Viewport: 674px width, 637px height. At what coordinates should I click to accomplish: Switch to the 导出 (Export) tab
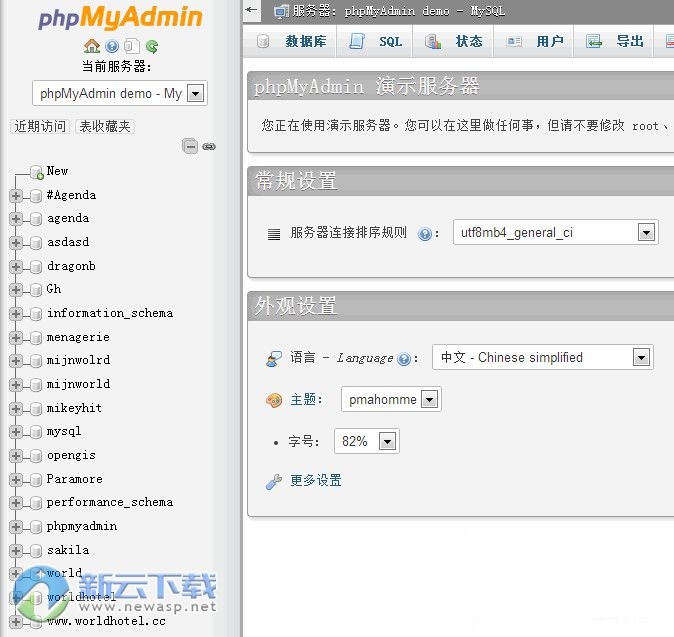click(614, 41)
